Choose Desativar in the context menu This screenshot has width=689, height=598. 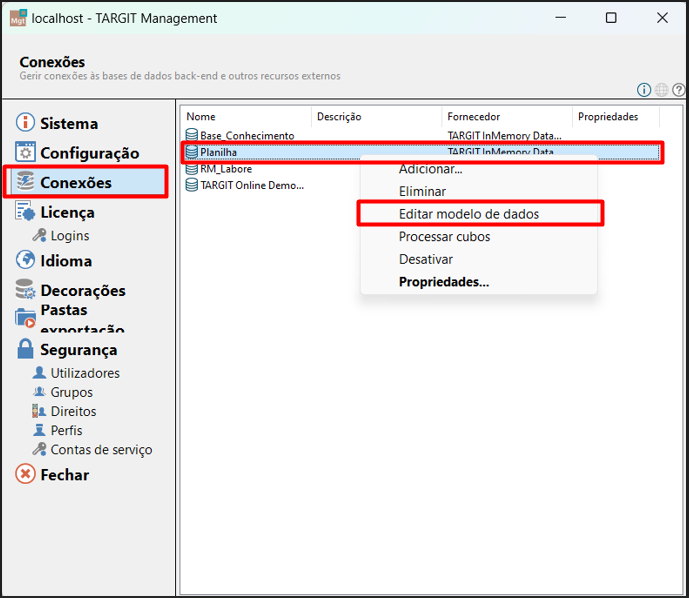[x=479, y=259]
